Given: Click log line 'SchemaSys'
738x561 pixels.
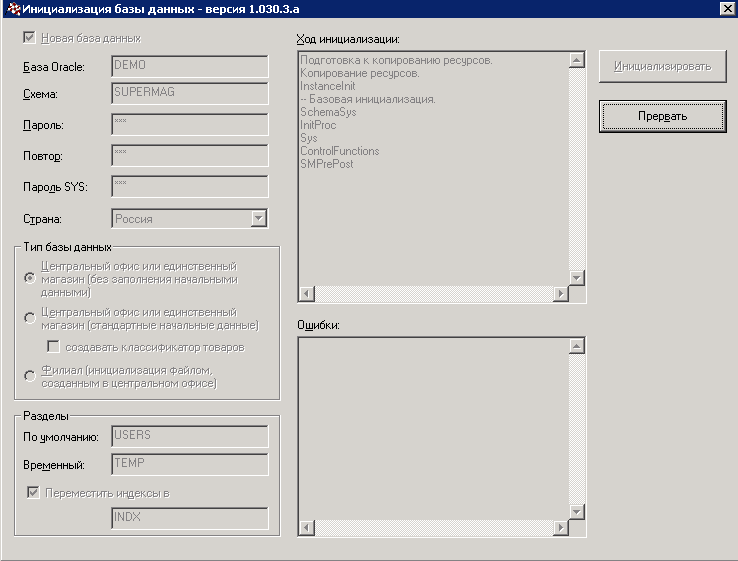Looking at the screenshot, I should pyautogui.click(x=328, y=112).
